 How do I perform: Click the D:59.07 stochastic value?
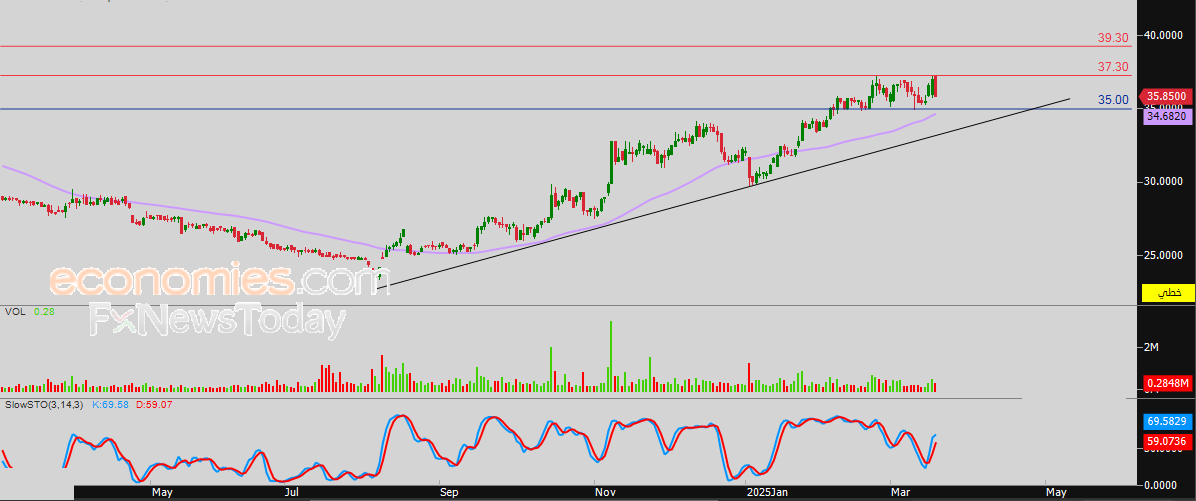point(154,404)
